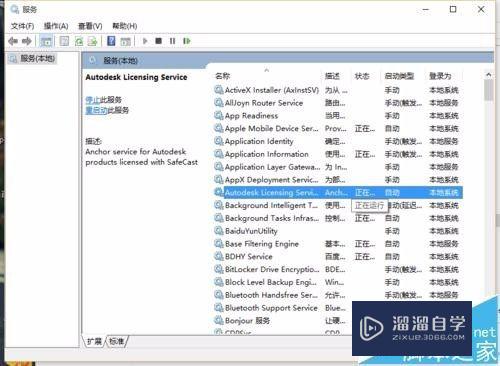This screenshot has height=366, width=500.
Task: Sort by the 状态 column header
Action: click(362, 76)
